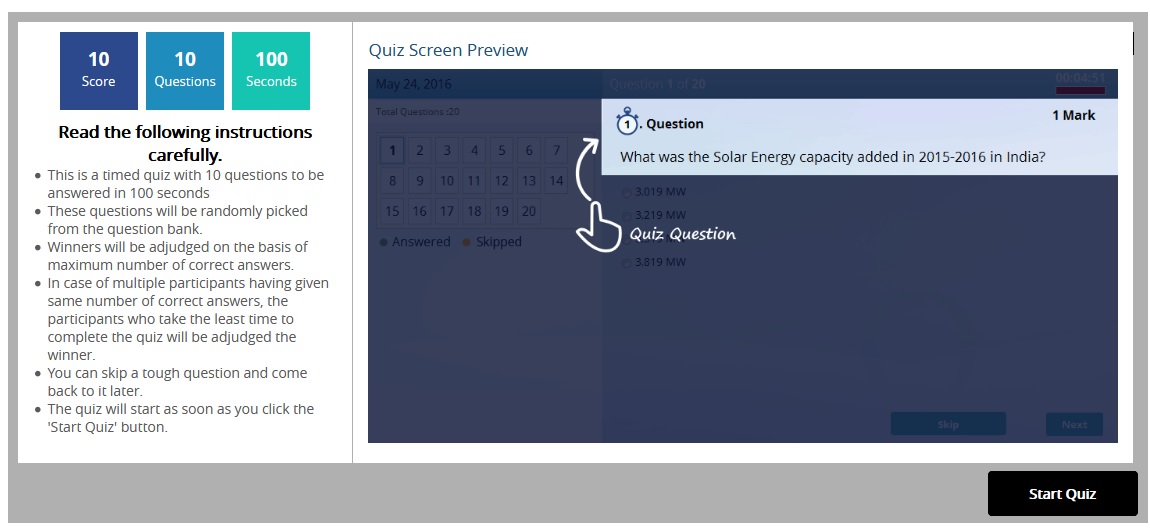Select the 3,019 MW radio option
The height and width of the screenshot is (528, 1150).
[627, 192]
